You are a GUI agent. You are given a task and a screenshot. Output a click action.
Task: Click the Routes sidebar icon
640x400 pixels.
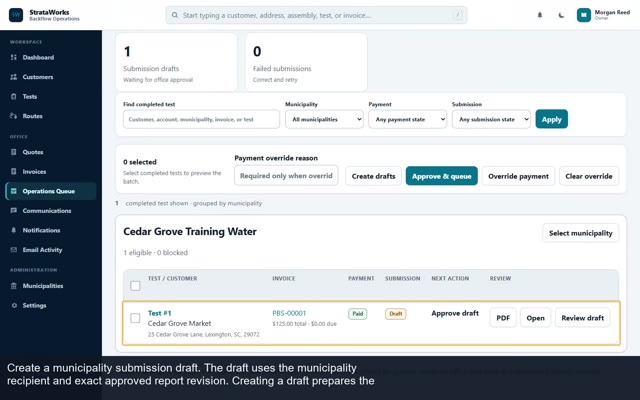click(13, 116)
